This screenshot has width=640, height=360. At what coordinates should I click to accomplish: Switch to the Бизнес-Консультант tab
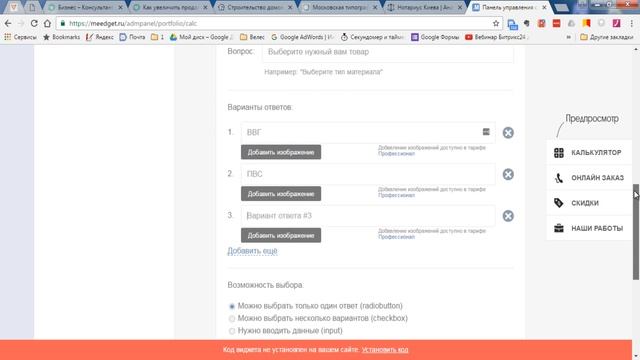pyautogui.click(x=85, y=7)
